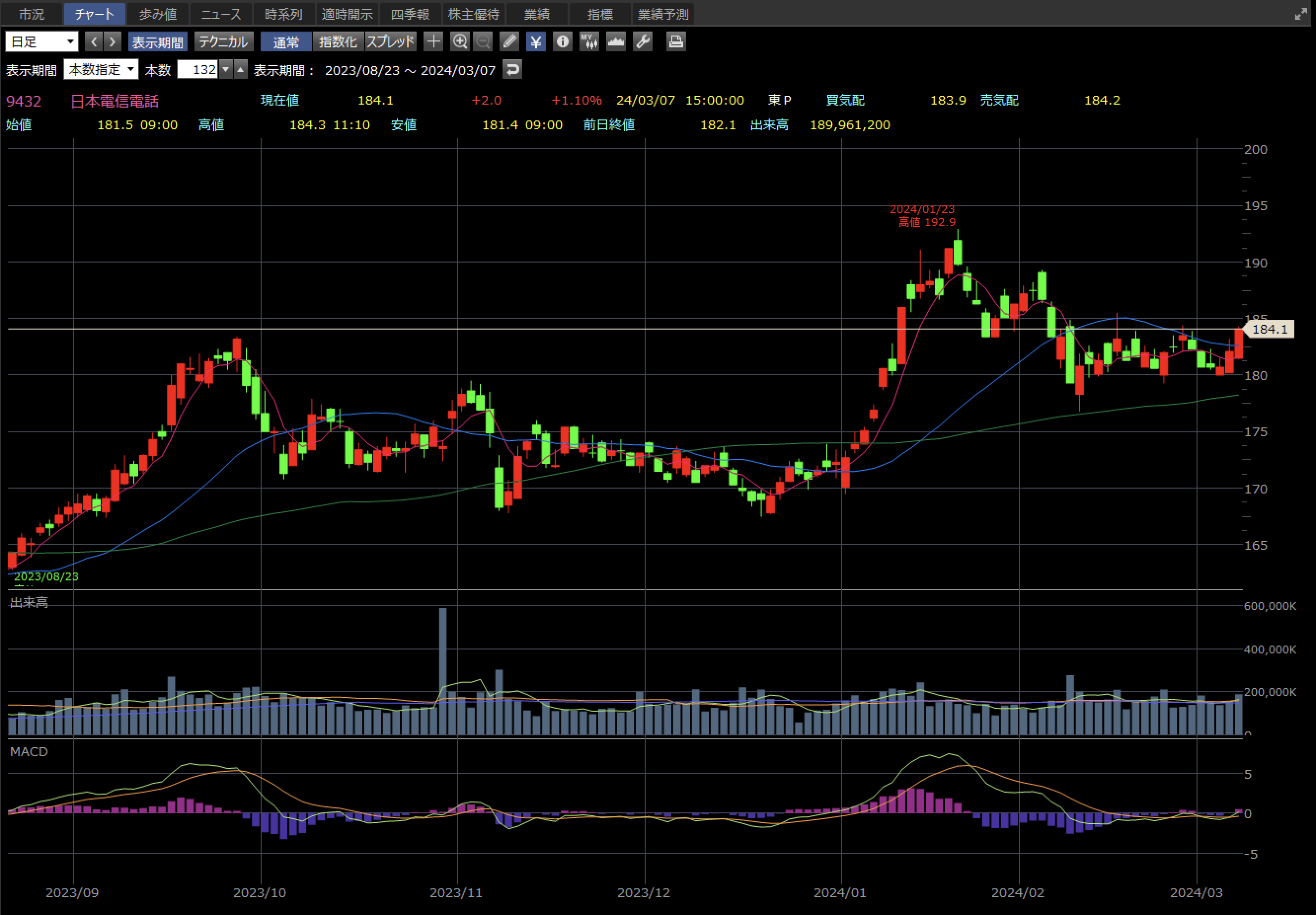Click the crosshair cursor icon
1316x915 pixels.
coord(433,42)
